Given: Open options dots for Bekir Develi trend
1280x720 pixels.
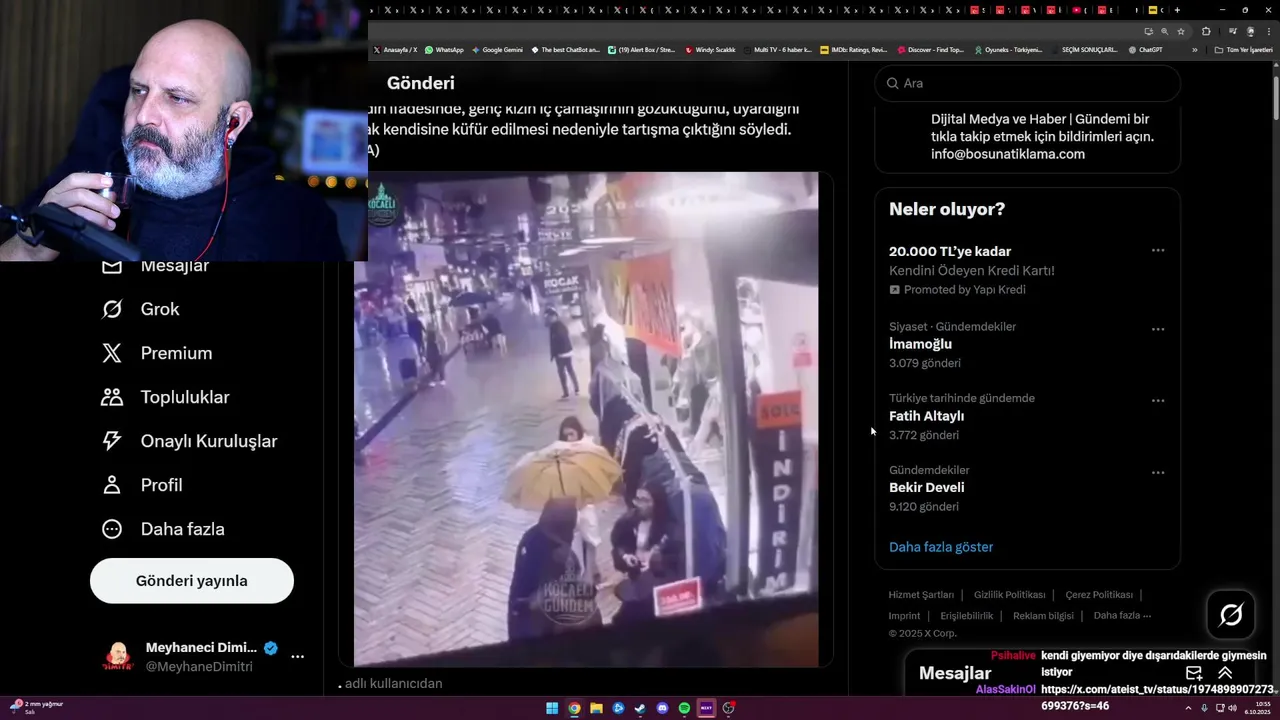Looking at the screenshot, I should (1158, 473).
